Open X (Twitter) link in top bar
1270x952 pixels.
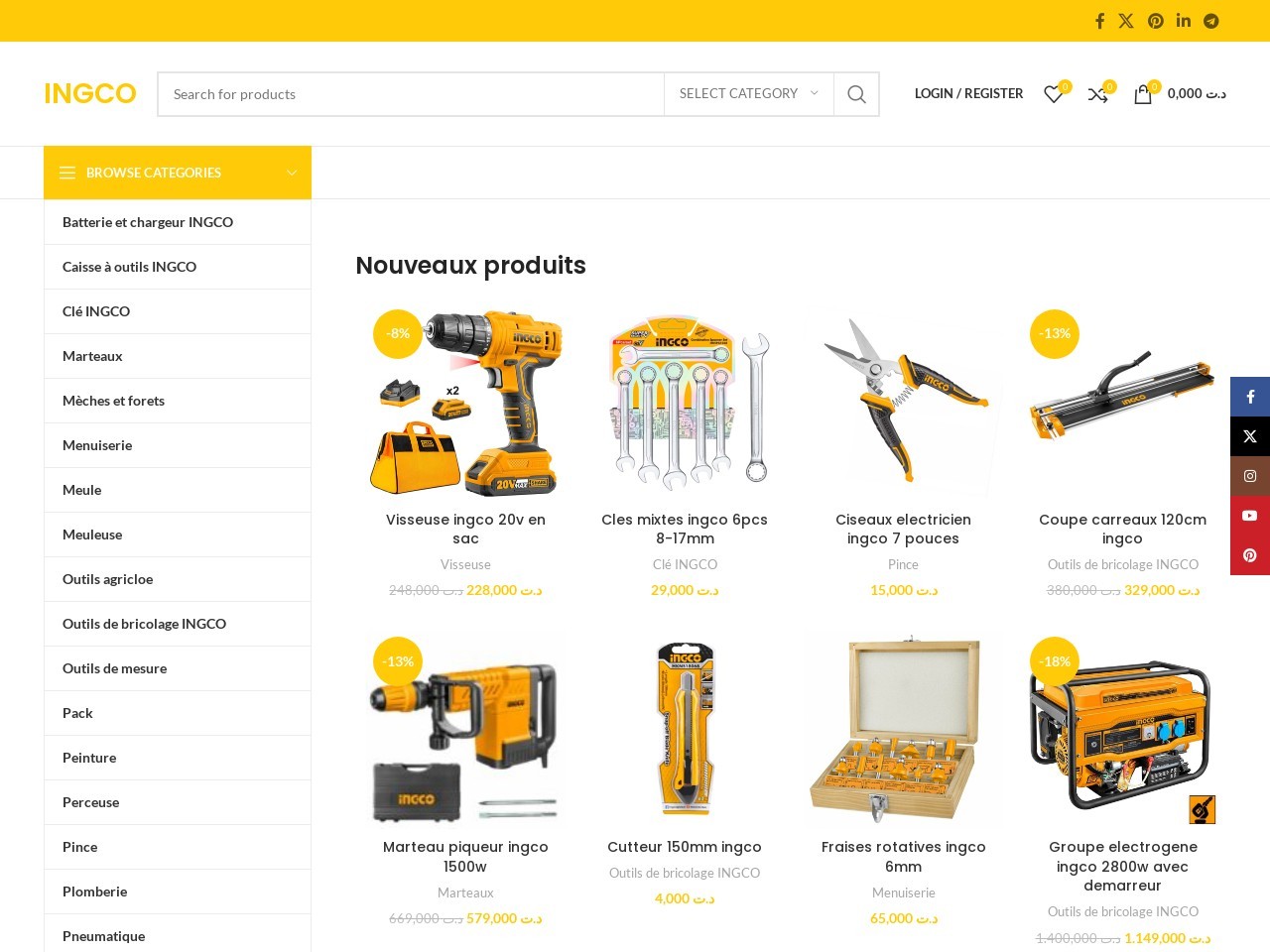point(1126,21)
